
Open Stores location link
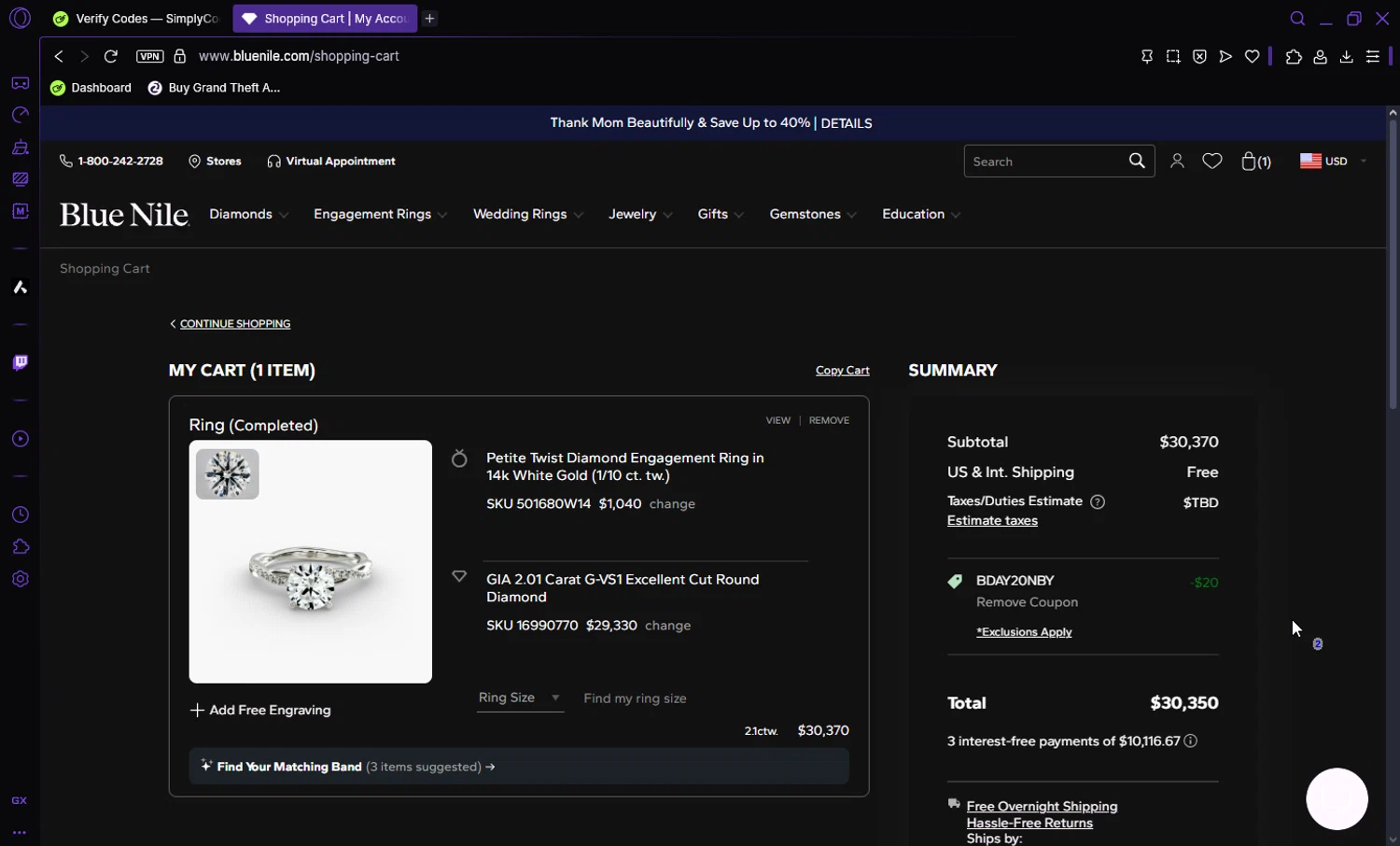[215, 162]
